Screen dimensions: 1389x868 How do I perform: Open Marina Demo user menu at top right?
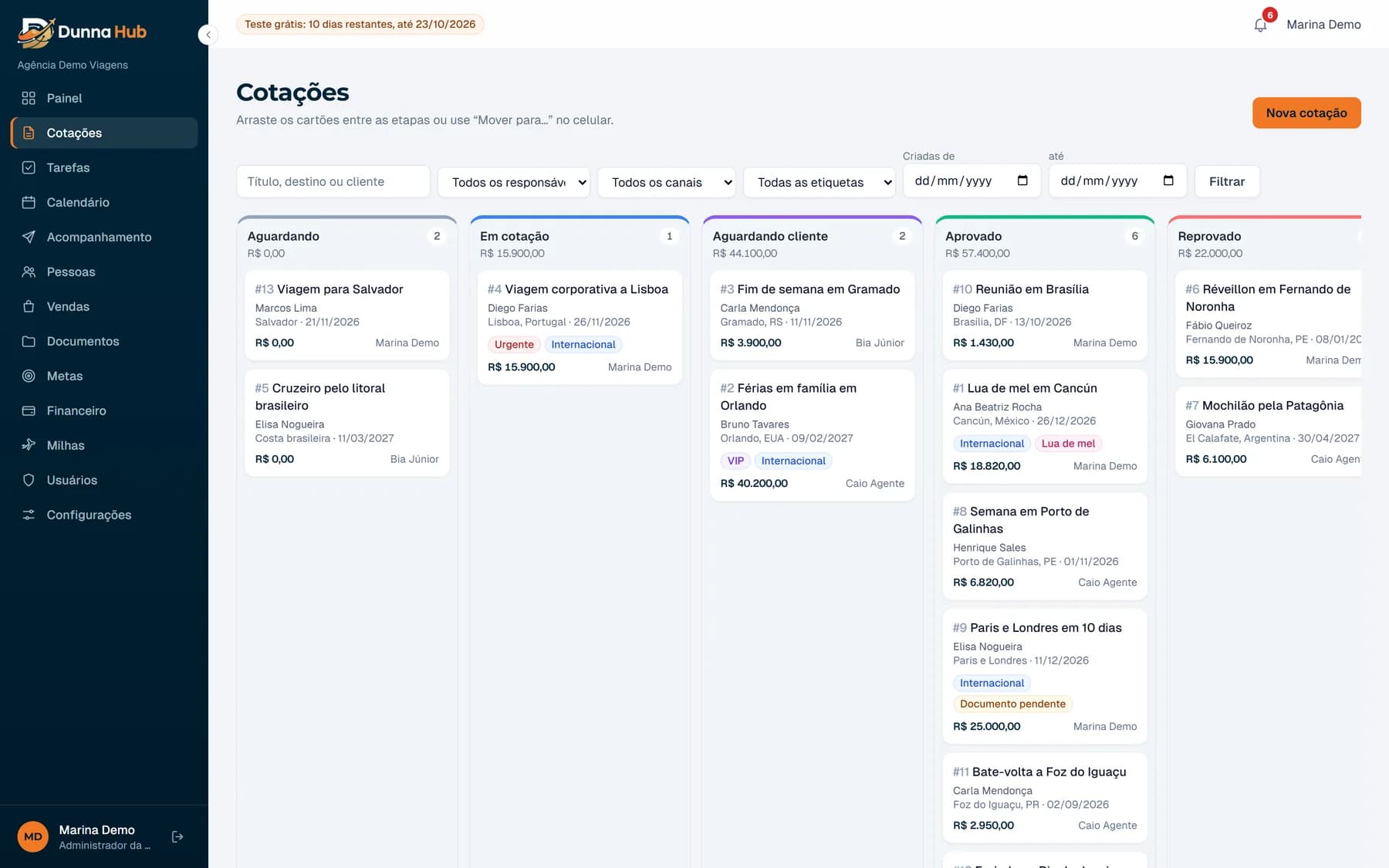[x=1323, y=25]
